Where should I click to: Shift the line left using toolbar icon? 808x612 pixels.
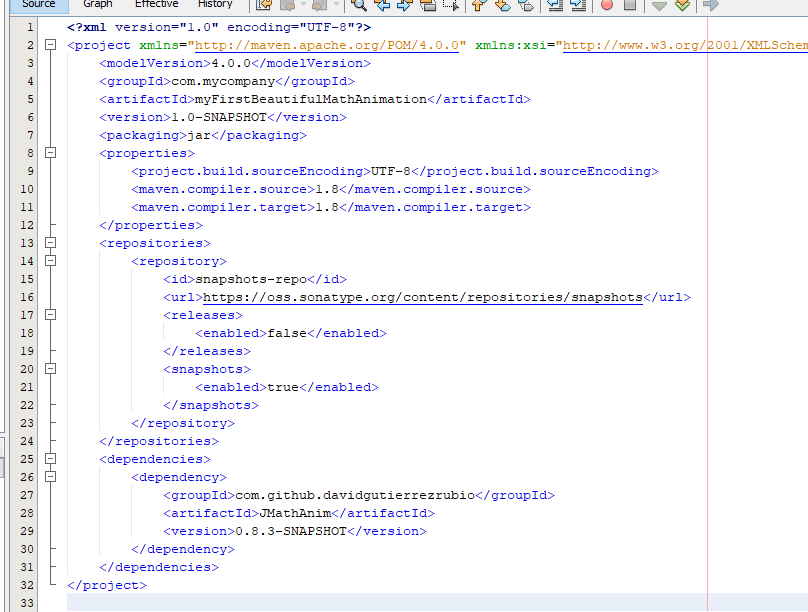555,5
